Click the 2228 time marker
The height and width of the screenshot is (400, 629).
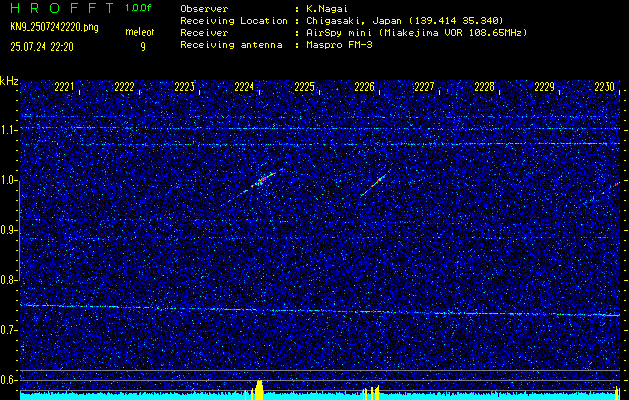[x=484, y=87]
